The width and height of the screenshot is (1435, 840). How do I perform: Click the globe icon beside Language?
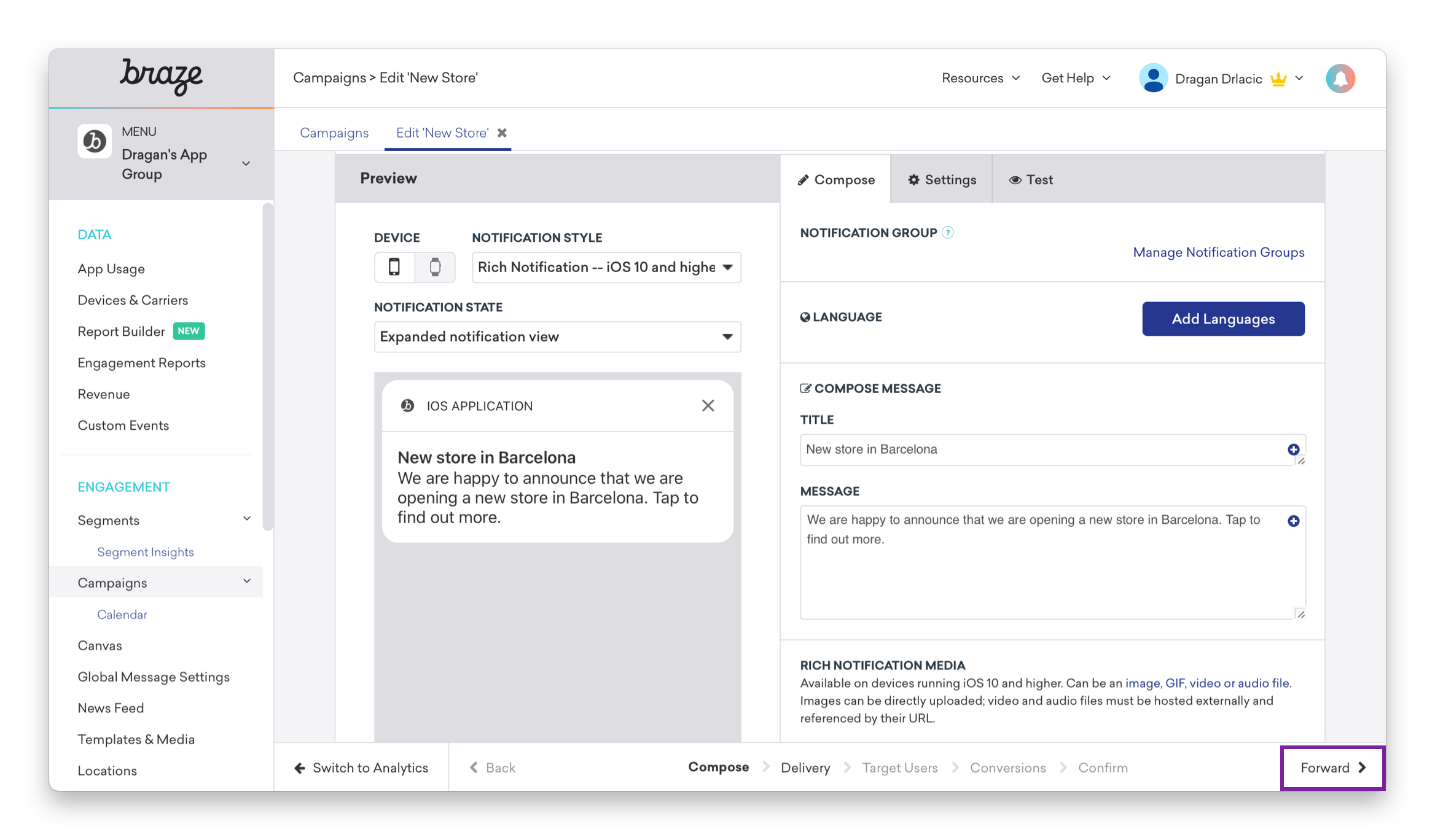(x=805, y=317)
